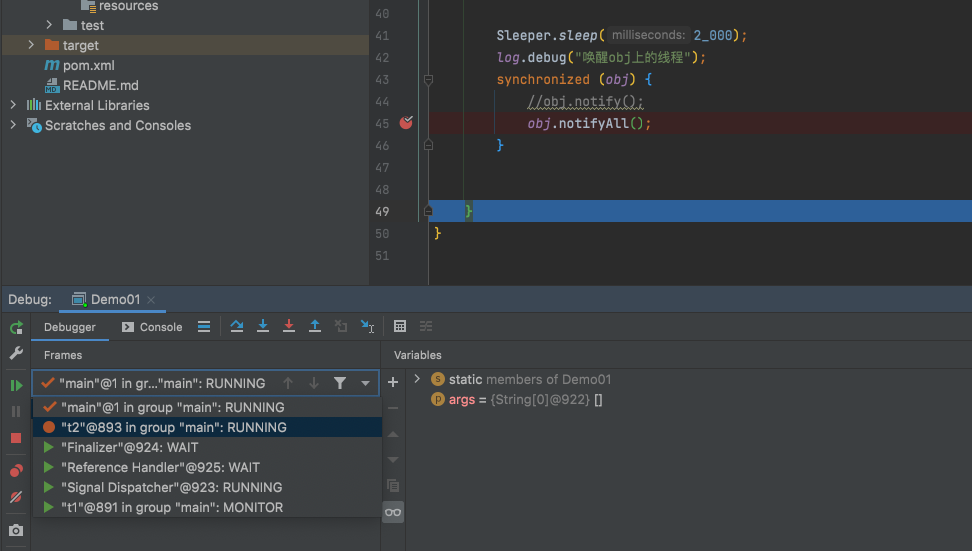The image size is (972, 551).
Task: Click the Add new watch plus button
Action: pyautogui.click(x=393, y=382)
